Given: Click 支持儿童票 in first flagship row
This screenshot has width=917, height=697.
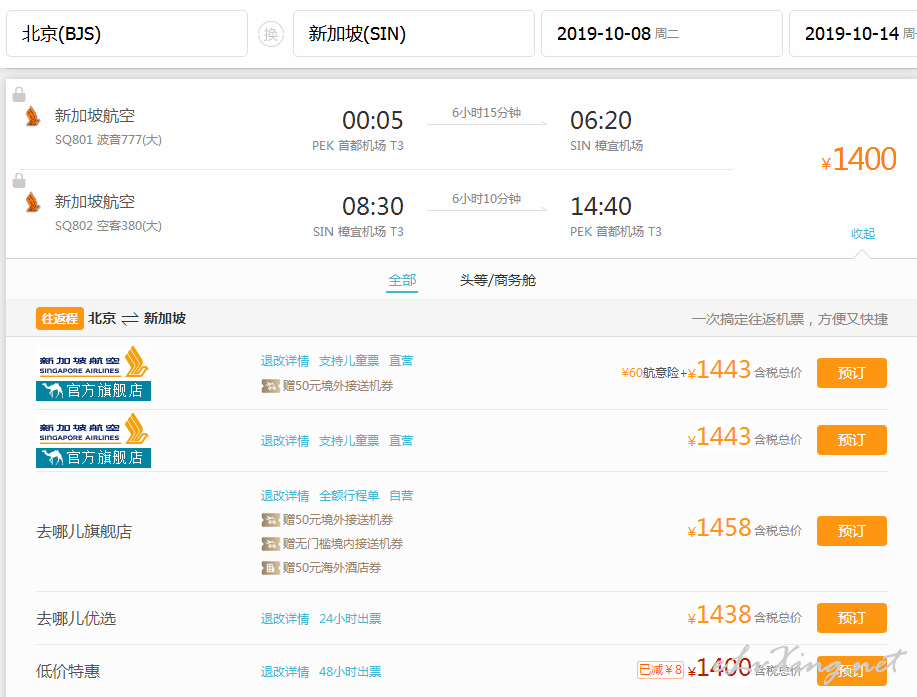Looking at the screenshot, I should tap(349, 361).
